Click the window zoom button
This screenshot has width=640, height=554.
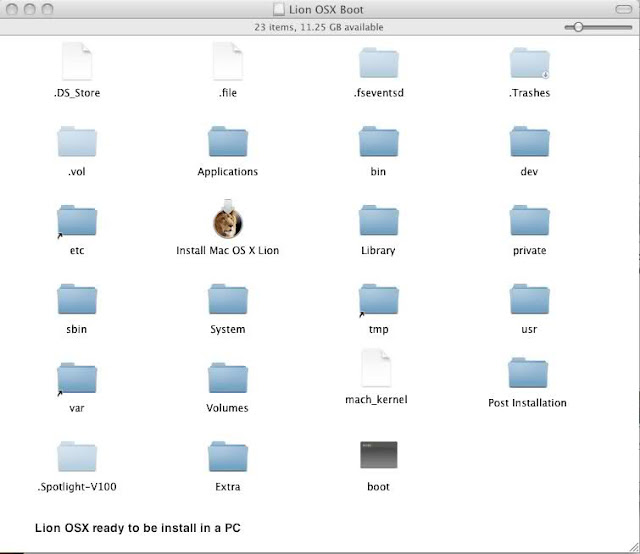47,9
